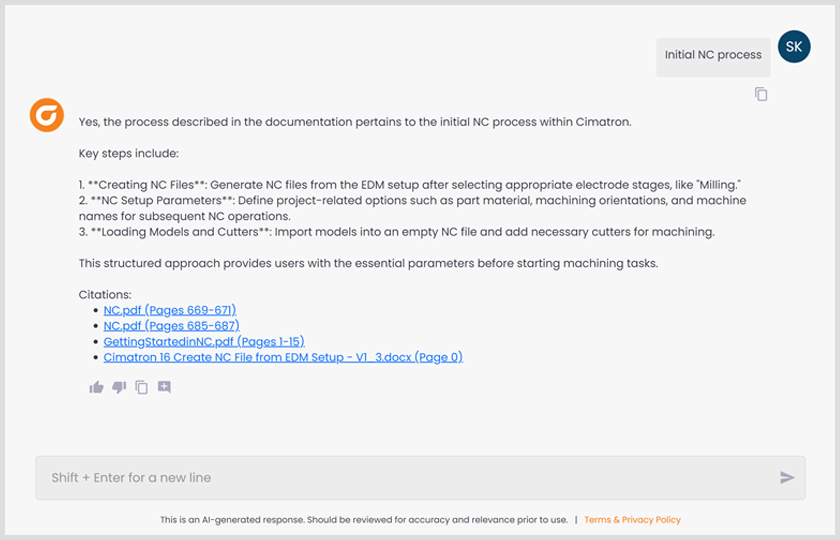Open the Cimatron 16 Create NC File docx citation
This screenshot has width=840, height=540.
[x=283, y=357]
